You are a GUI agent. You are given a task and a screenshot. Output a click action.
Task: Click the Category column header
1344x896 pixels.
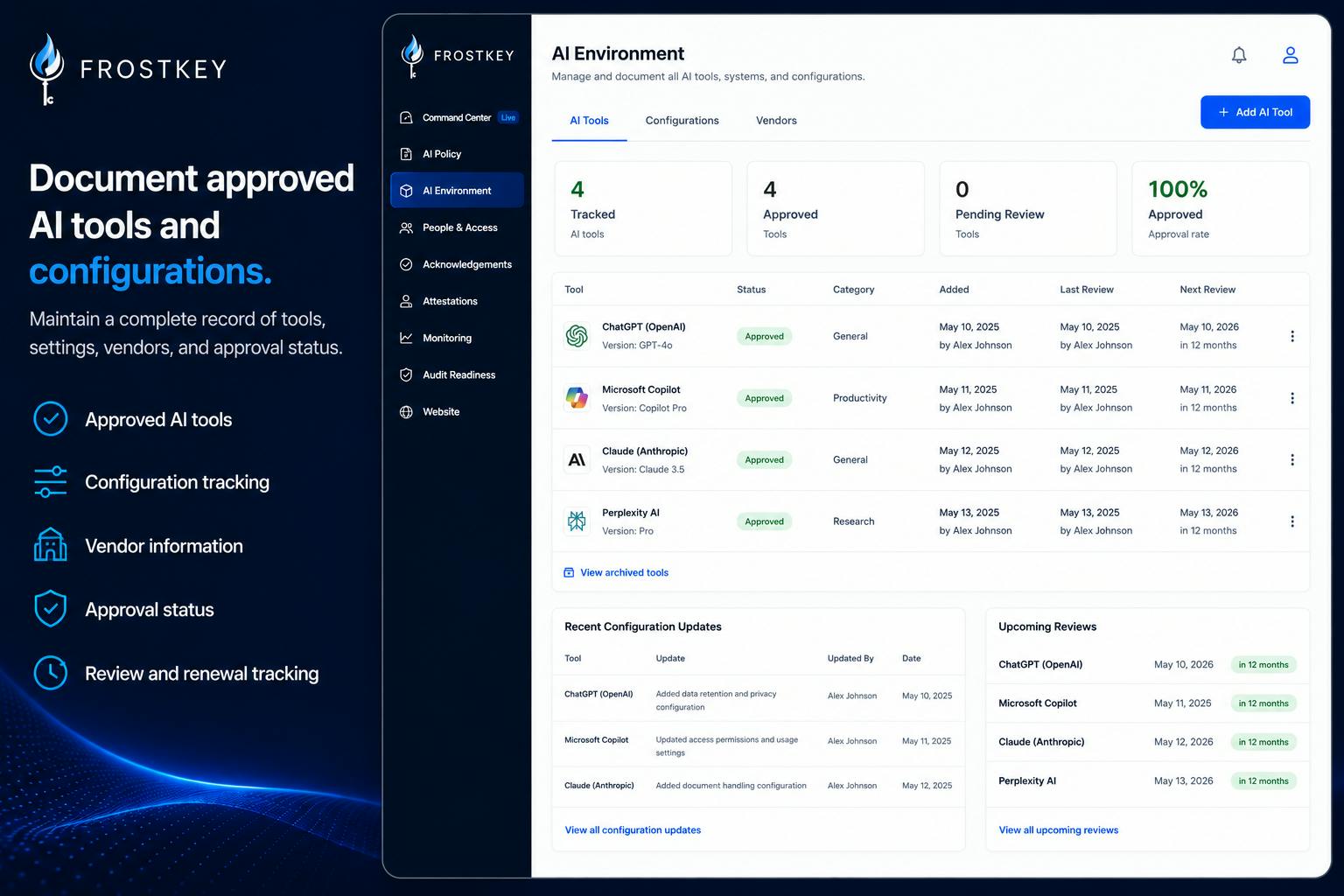tap(853, 290)
